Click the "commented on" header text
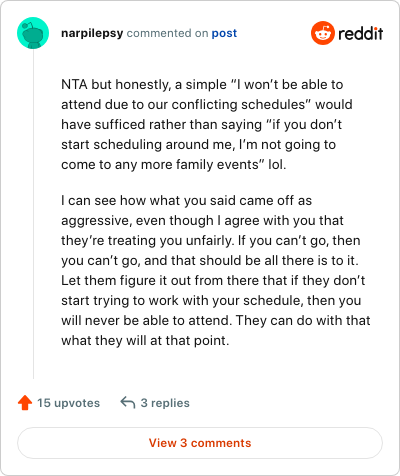The width and height of the screenshot is (400, 476). 167,33
